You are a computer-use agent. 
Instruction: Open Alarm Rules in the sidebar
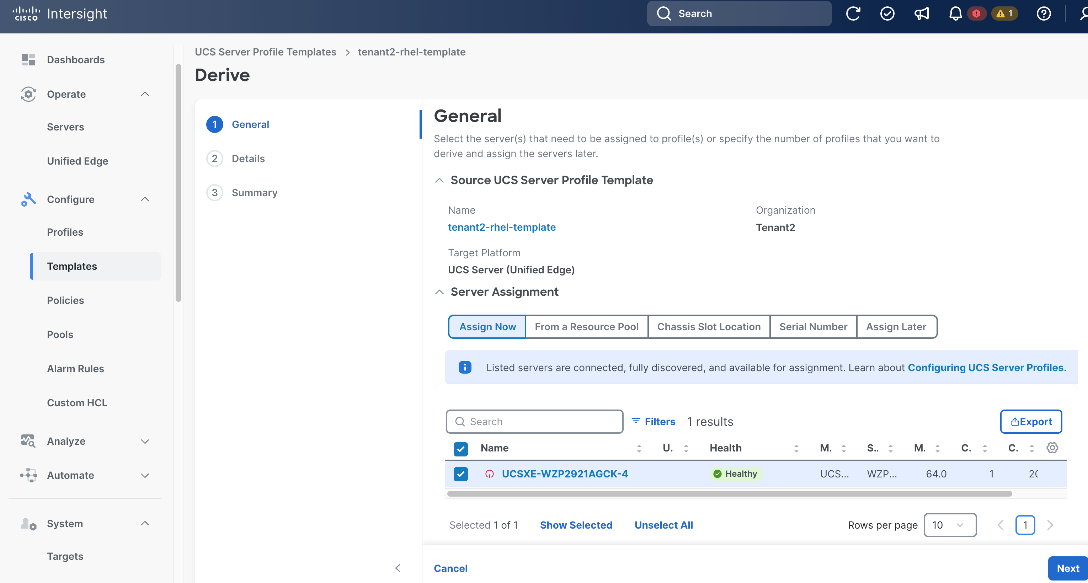[75, 369]
